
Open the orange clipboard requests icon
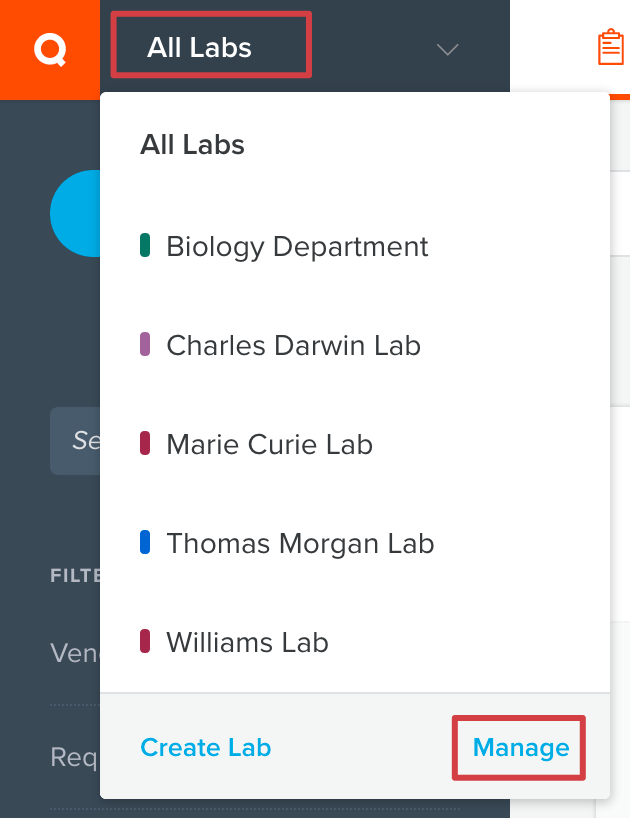pyautogui.click(x=611, y=47)
